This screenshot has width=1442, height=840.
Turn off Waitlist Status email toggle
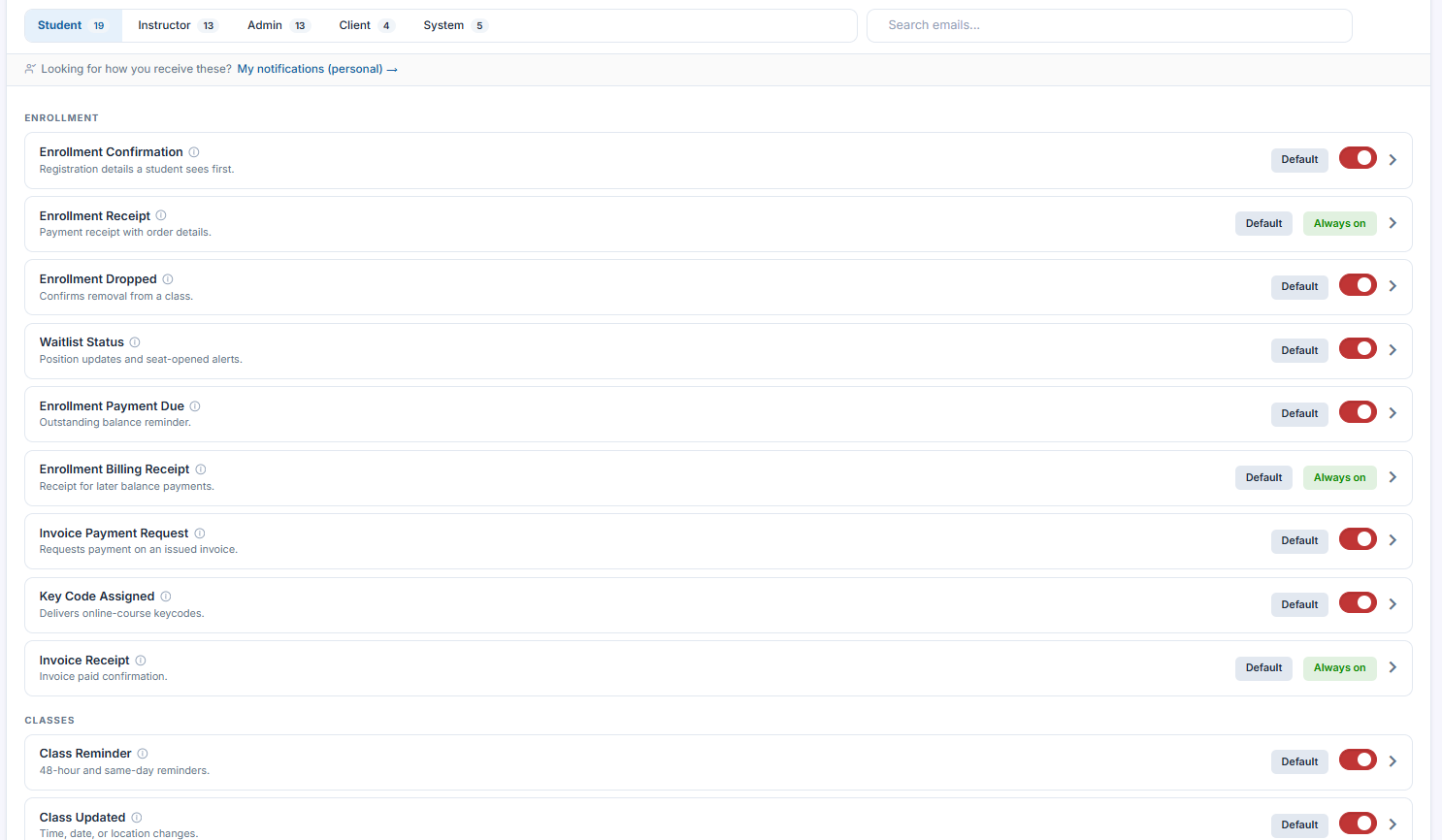(1358, 348)
